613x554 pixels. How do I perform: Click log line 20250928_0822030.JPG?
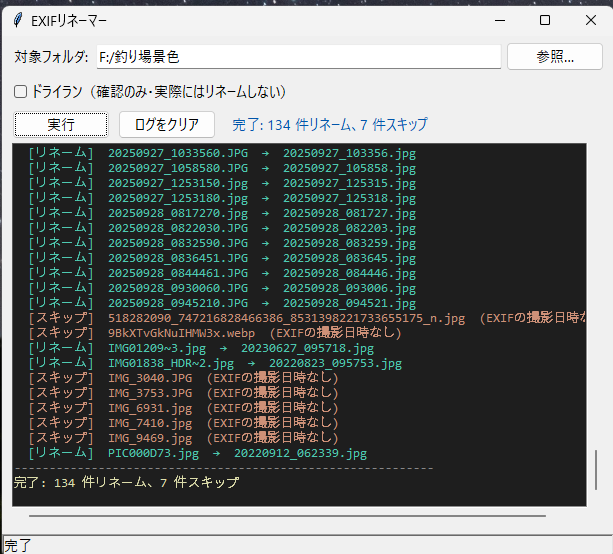222,228
